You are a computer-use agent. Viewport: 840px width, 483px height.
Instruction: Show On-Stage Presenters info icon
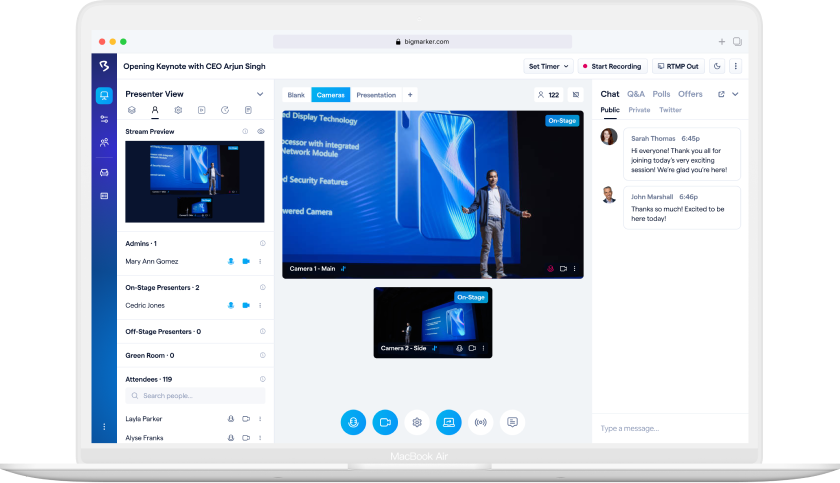(x=262, y=288)
